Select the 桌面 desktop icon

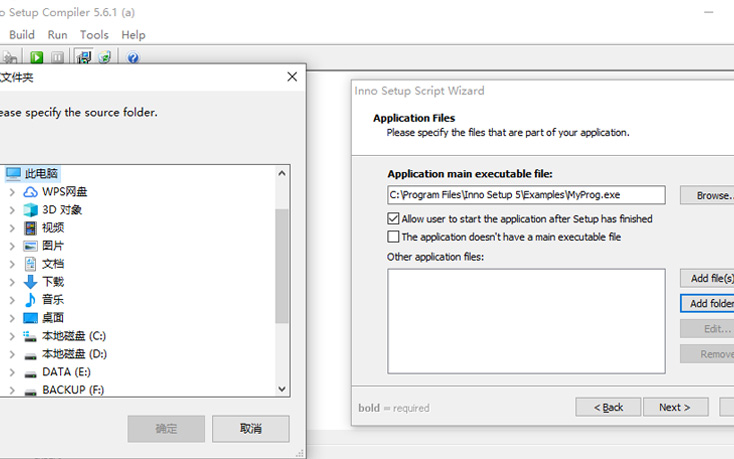tap(30, 318)
